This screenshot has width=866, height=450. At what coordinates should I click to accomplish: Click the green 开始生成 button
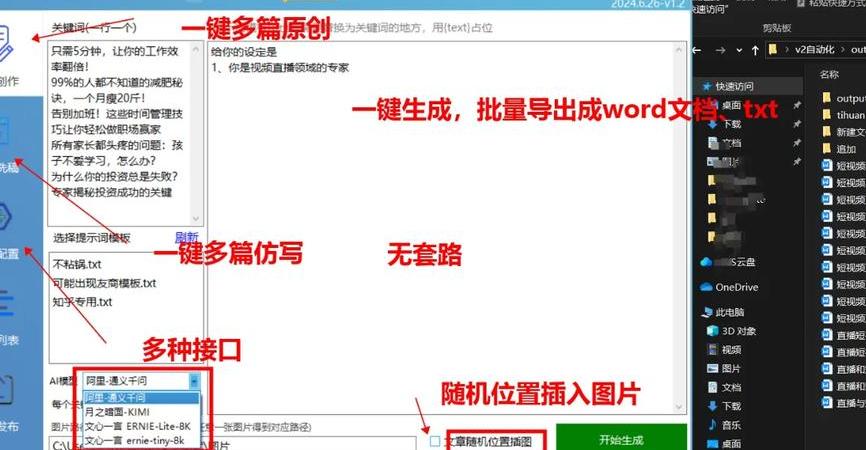[x=621, y=438]
